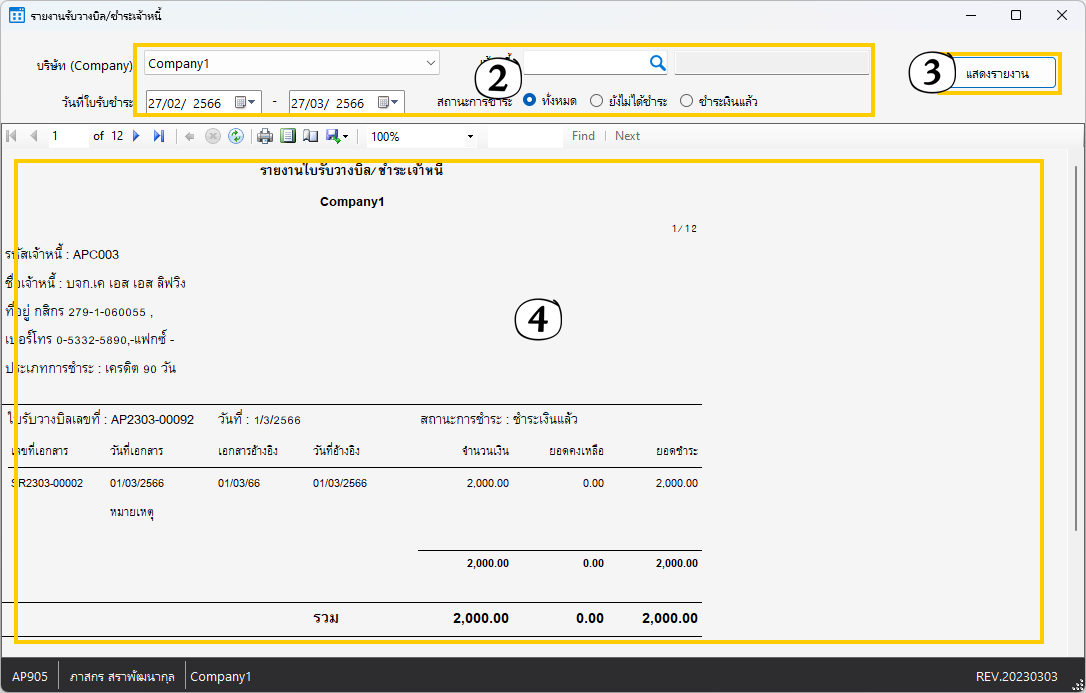1086x693 pixels.
Task: Open end date calendar dropdown
Action: (x=390, y=102)
